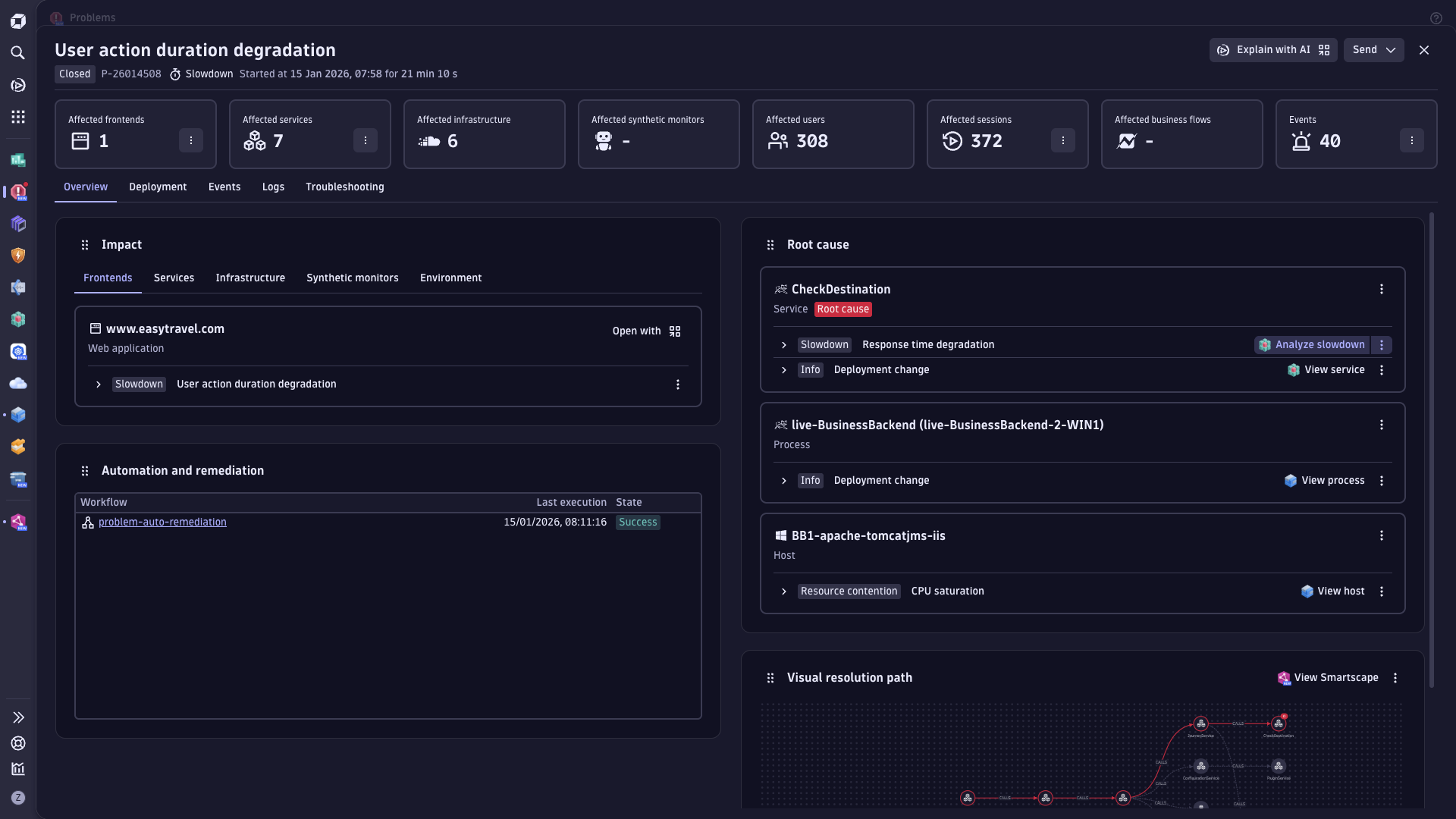Click the Problems app icon in sidebar
Image resolution: width=1456 pixels, height=819 pixels.
[18, 192]
